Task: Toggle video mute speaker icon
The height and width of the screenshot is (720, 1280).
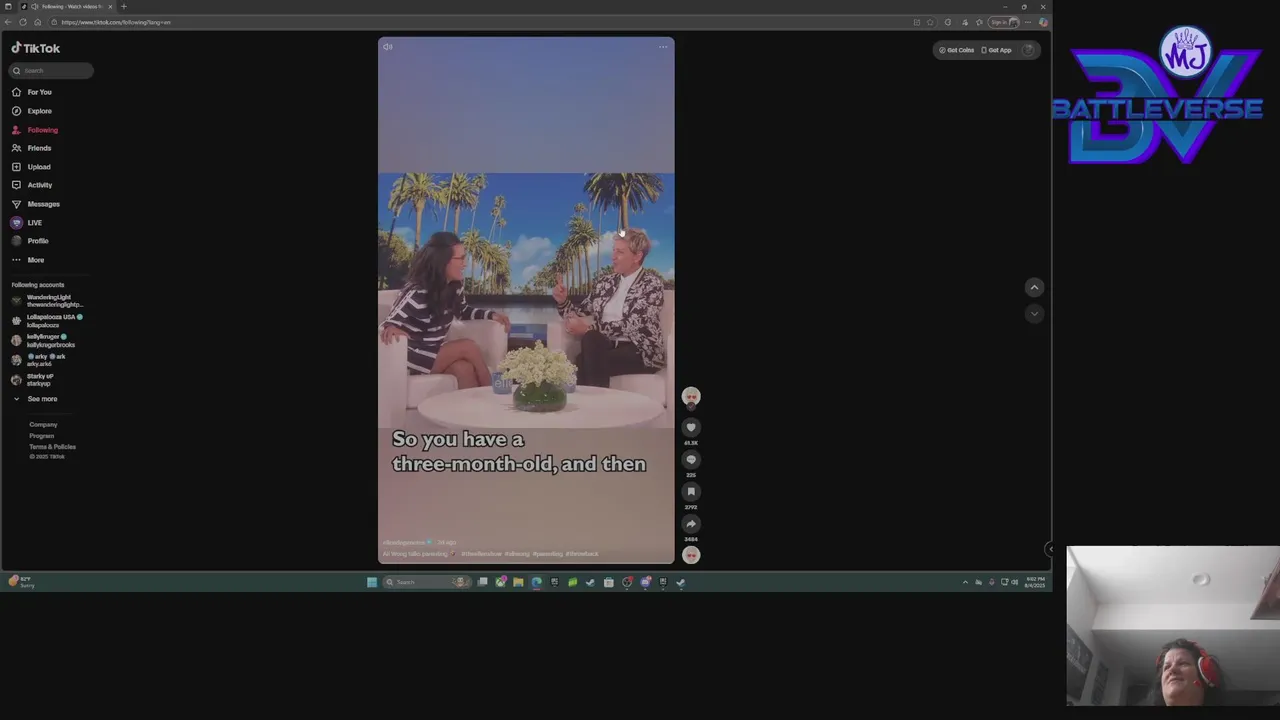Action: pyautogui.click(x=388, y=47)
